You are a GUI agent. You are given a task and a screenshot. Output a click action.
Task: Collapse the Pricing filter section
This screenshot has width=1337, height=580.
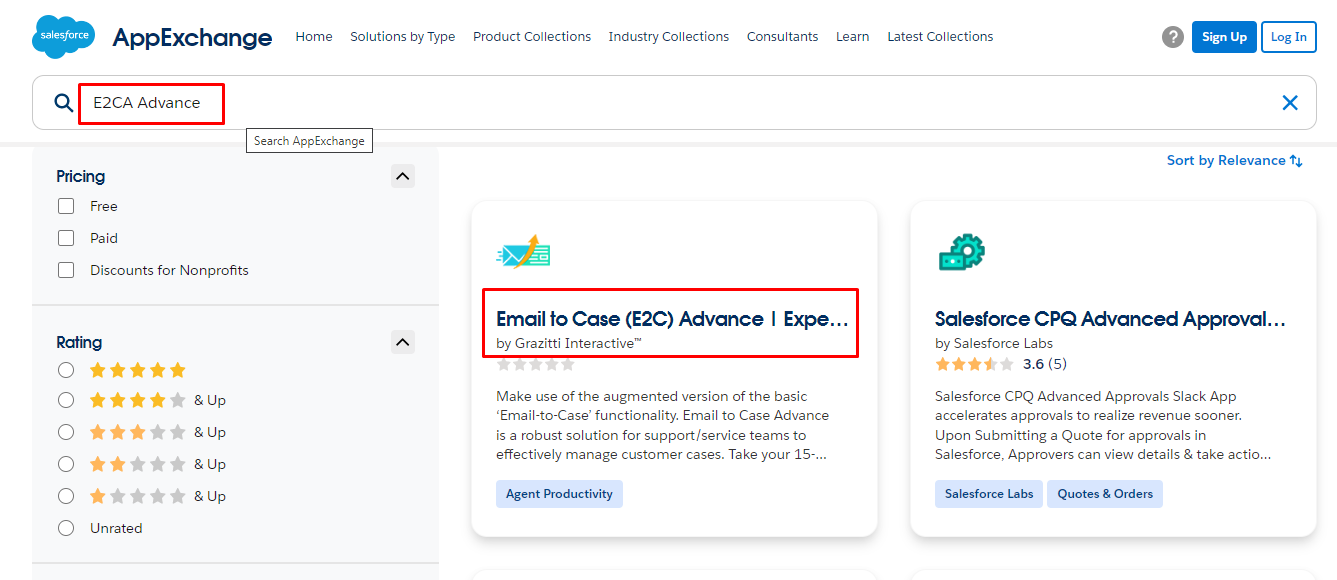[x=402, y=177]
